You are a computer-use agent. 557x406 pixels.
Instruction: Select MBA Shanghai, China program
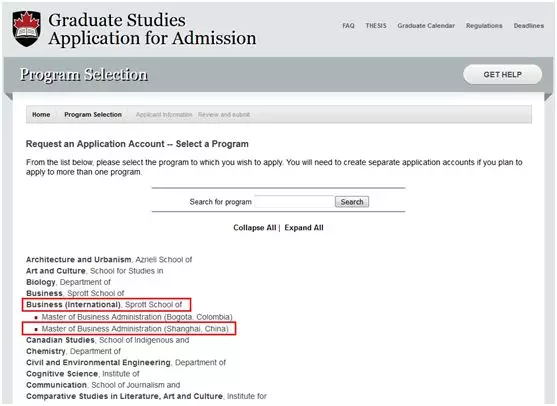coord(135,329)
